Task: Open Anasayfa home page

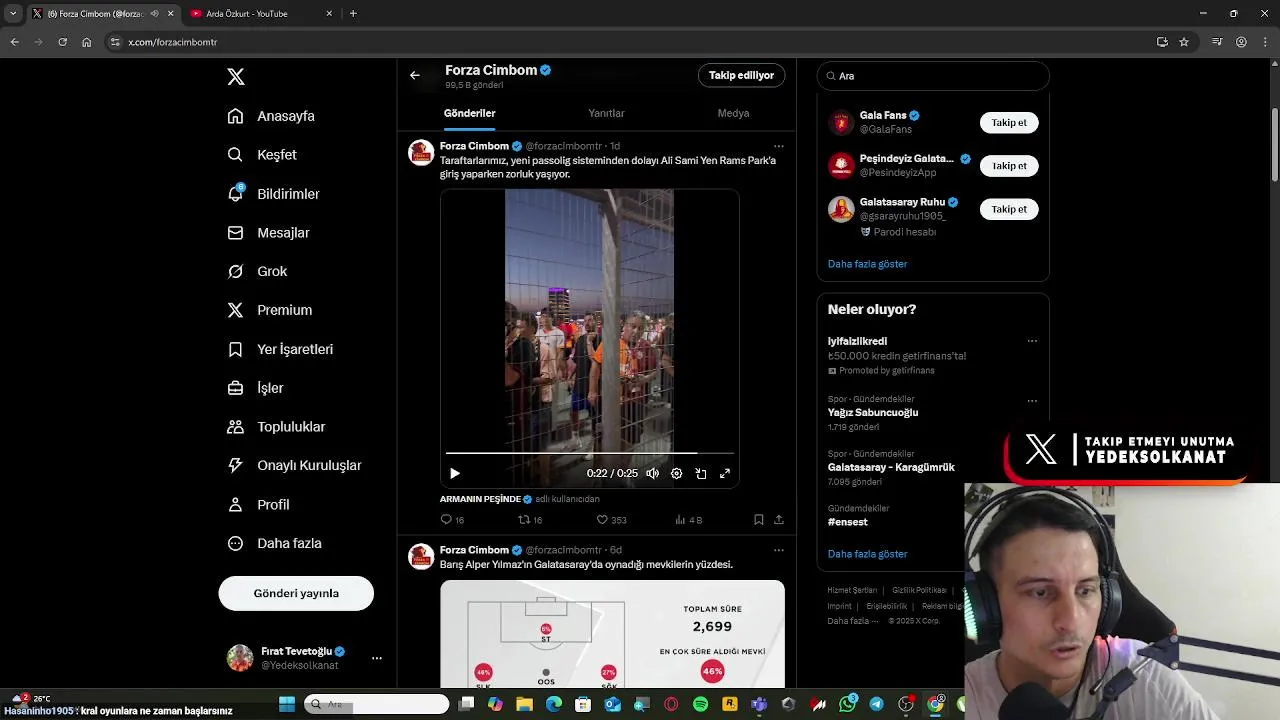Action: (x=271, y=116)
